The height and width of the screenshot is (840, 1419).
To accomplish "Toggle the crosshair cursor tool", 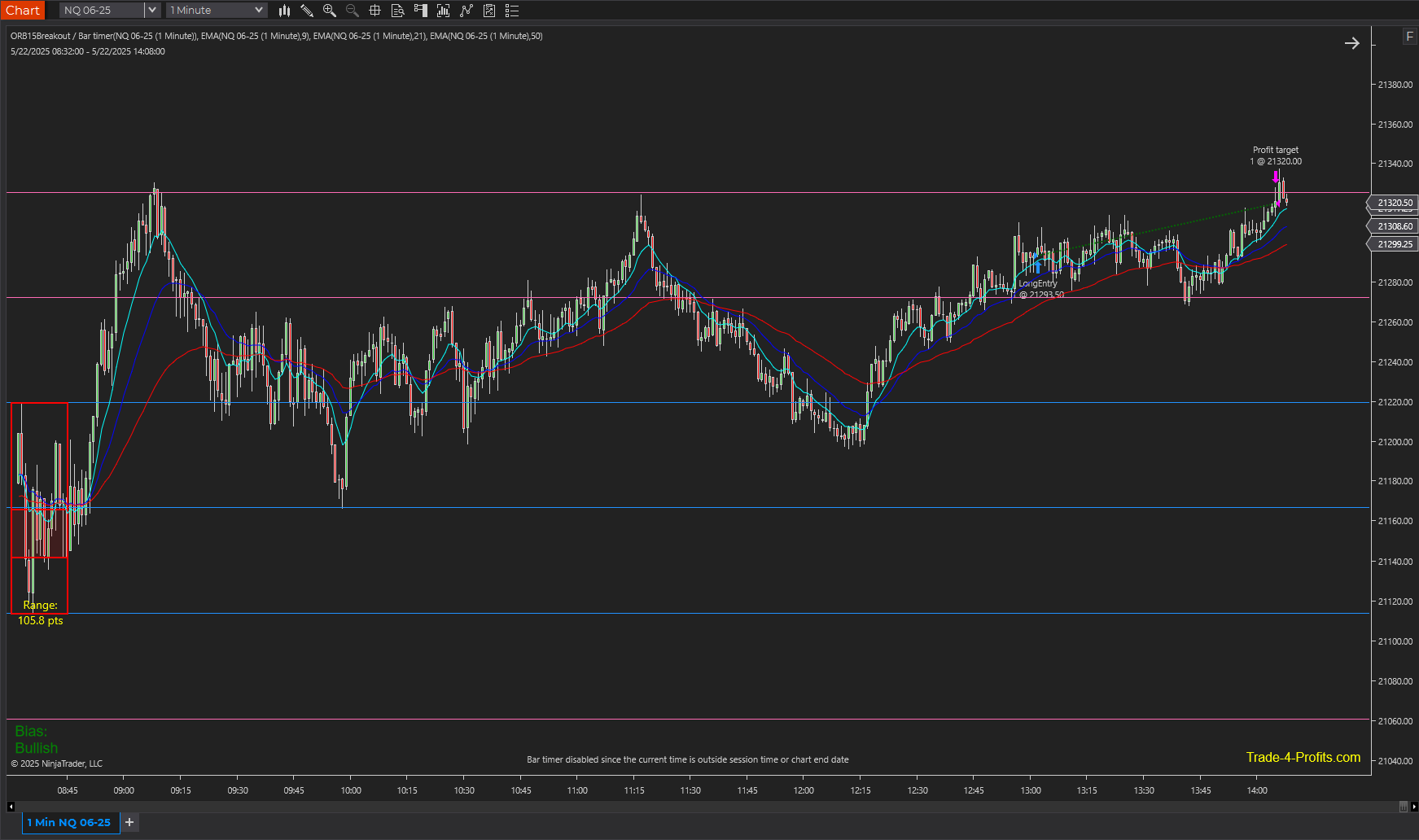I will click(x=375, y=11).
